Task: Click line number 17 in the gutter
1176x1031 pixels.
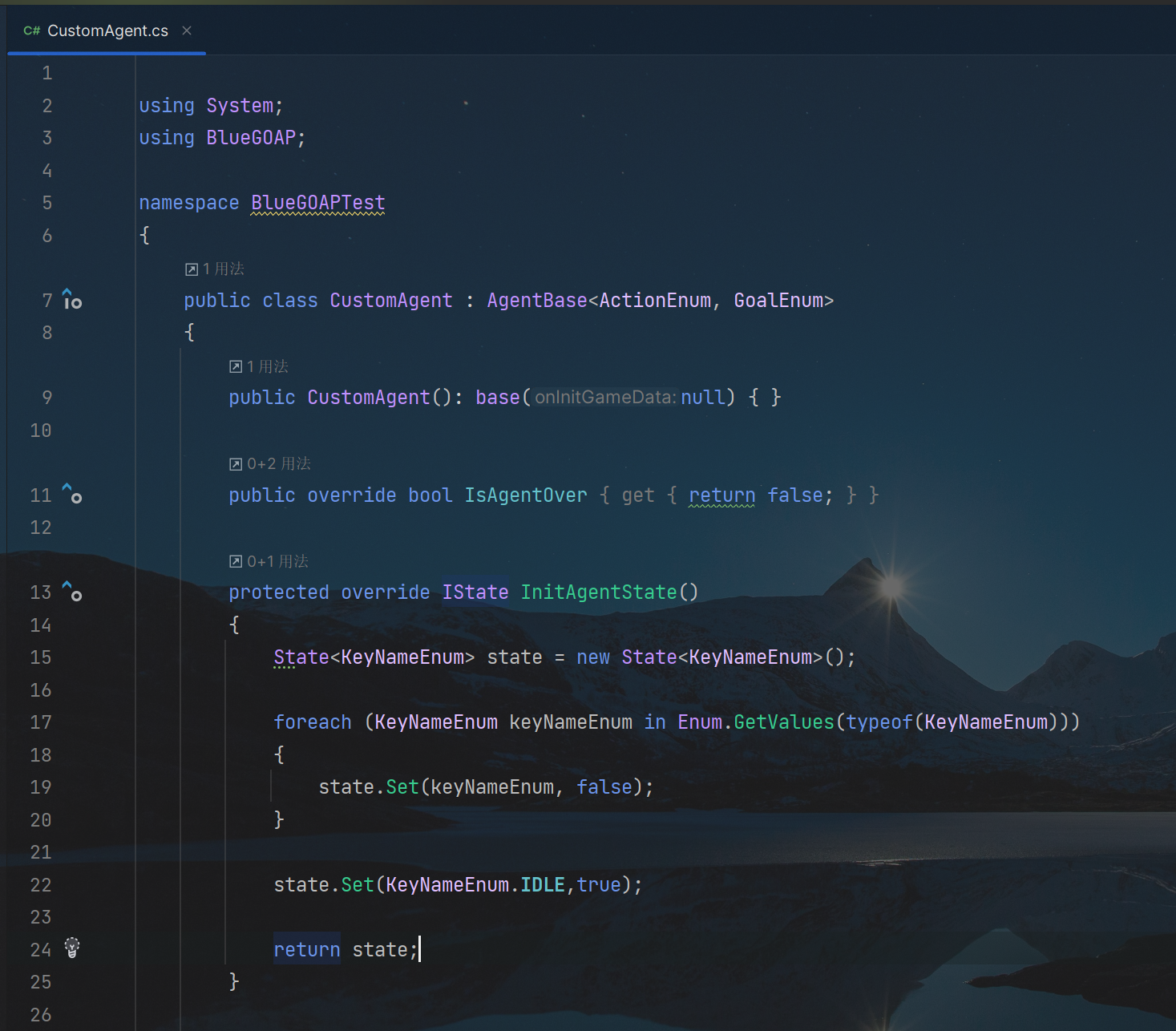Action: [x=41, y=722]
